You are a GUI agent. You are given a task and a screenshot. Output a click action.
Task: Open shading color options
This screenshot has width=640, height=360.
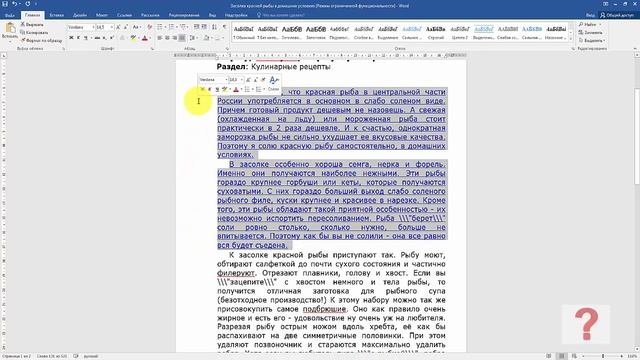pos(207,38)
